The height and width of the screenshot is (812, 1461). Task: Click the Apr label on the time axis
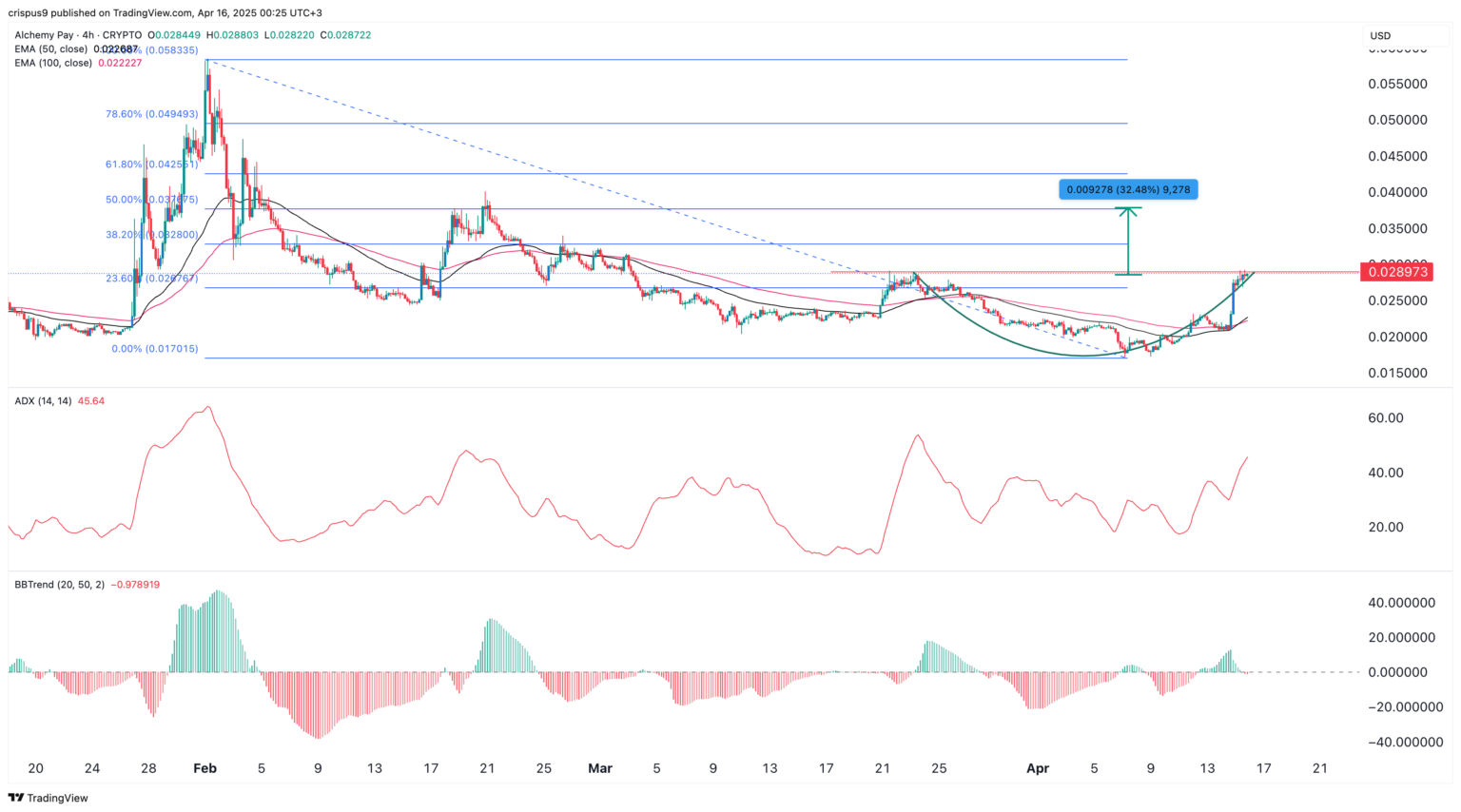(x=1037, y=768)
